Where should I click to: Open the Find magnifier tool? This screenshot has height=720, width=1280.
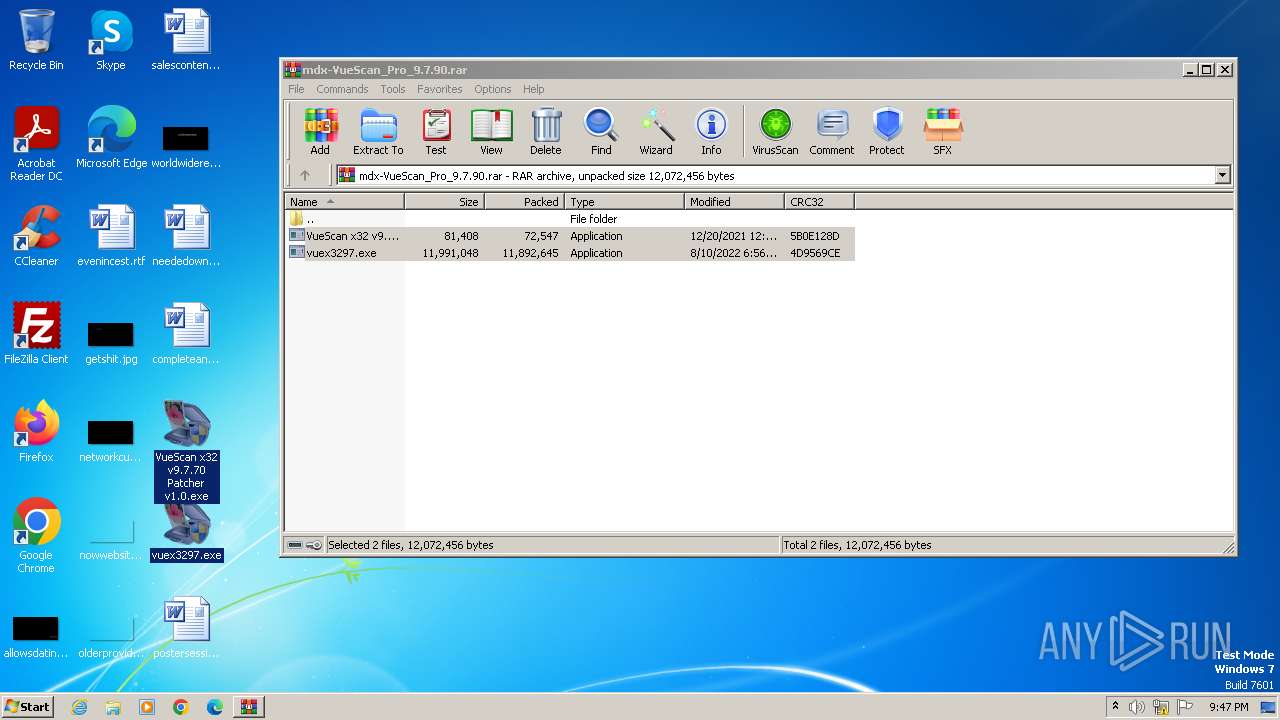click(x=601, y=132)
